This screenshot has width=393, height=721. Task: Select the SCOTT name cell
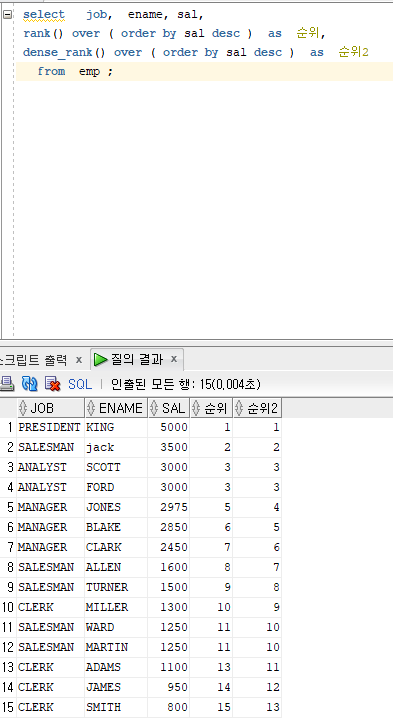(x=116, y=467)
